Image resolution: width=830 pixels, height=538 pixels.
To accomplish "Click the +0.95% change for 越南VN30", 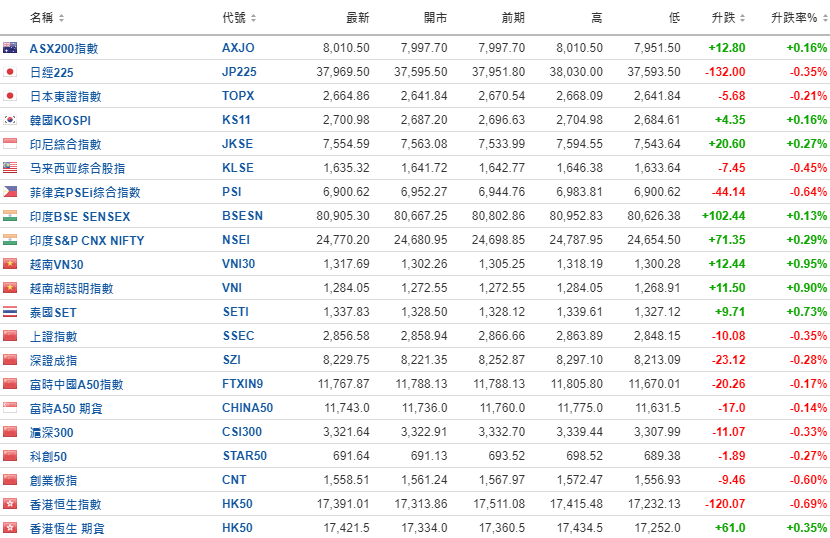I will click(806, 264).
